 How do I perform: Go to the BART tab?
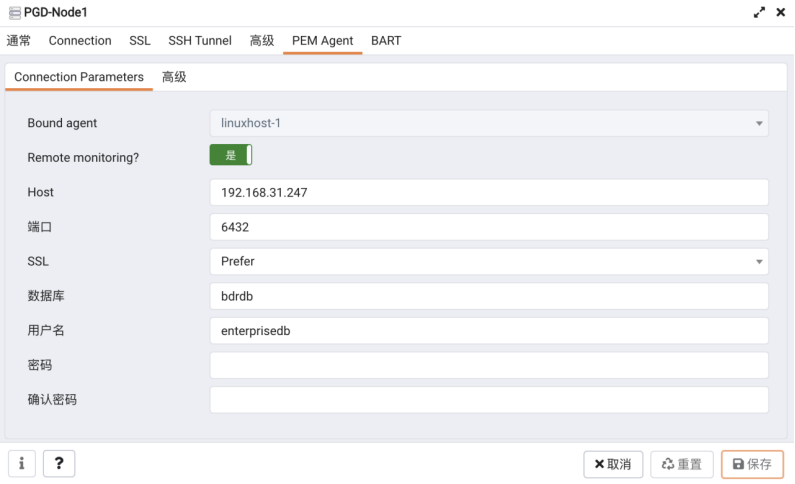click(x=386, y=41)
